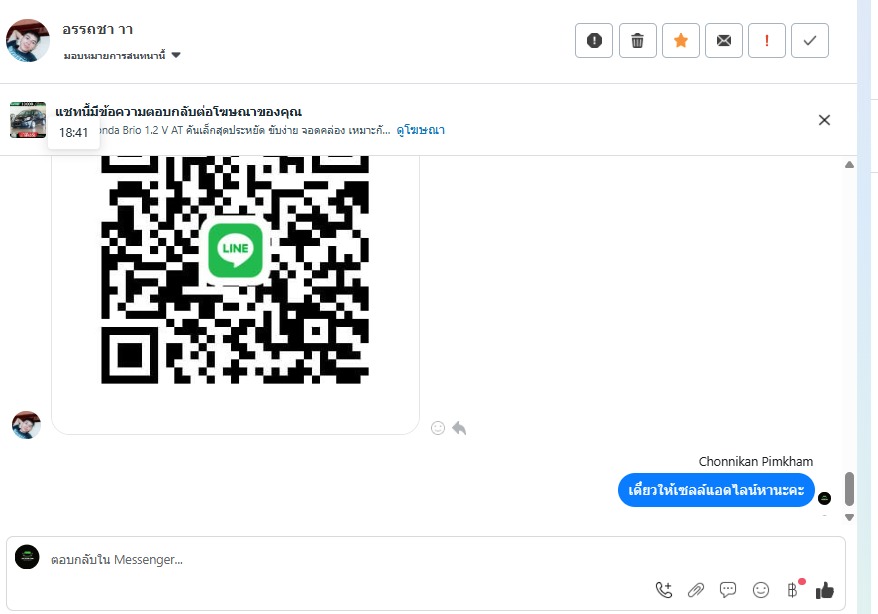Close the ad reply banner

tap(824, 120)
